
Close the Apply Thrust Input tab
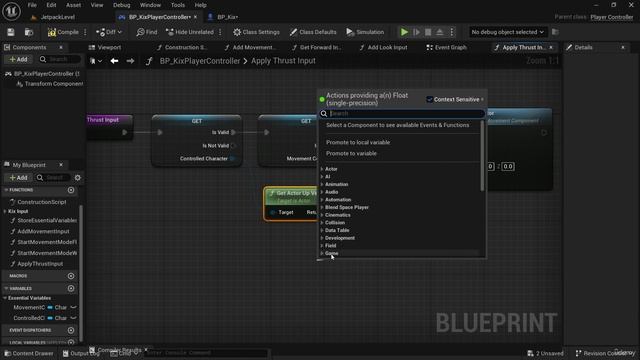coord(551,47)
